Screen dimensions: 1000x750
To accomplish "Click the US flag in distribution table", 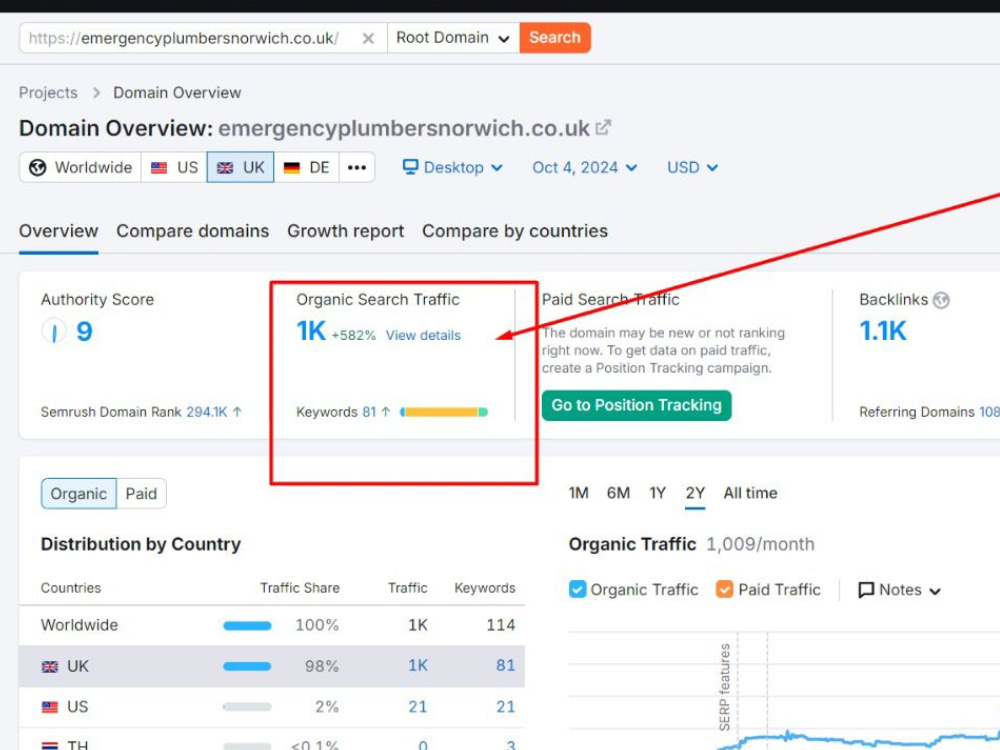I will click(50, 707).
